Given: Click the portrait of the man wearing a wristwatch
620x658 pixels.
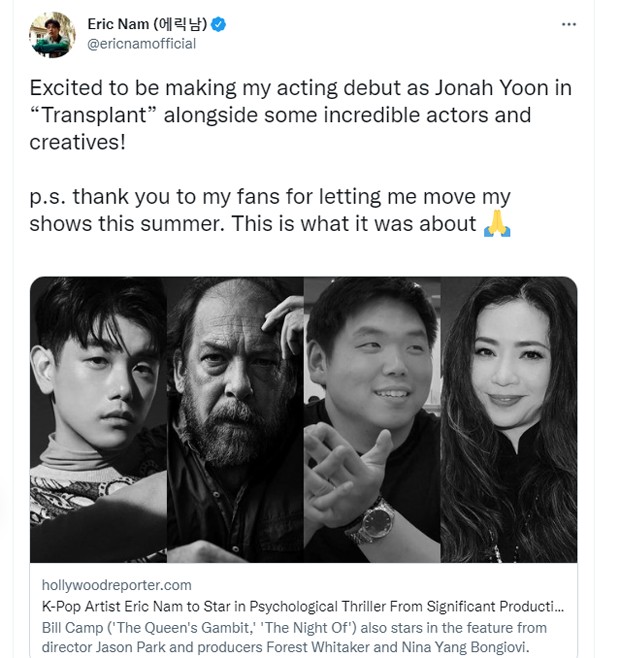Looking at the screenshot, I should point(372,420).
